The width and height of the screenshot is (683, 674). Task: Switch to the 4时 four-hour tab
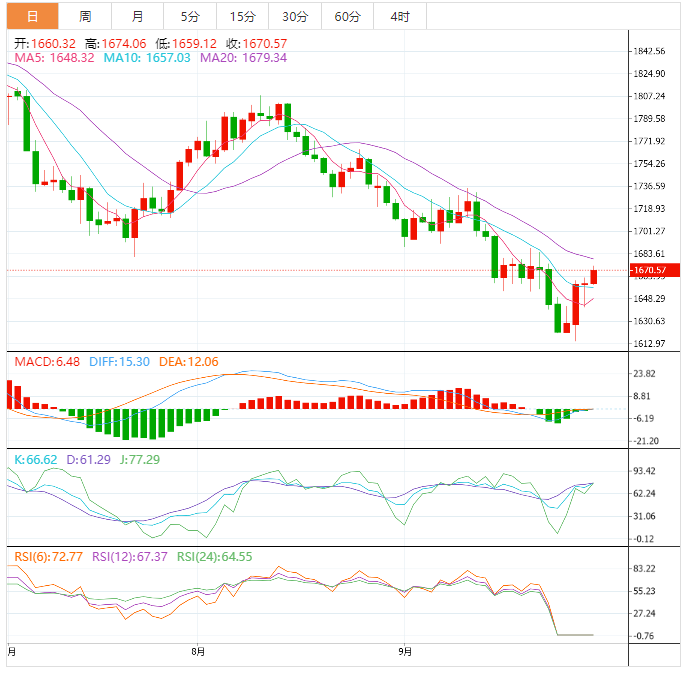(399, 17)
